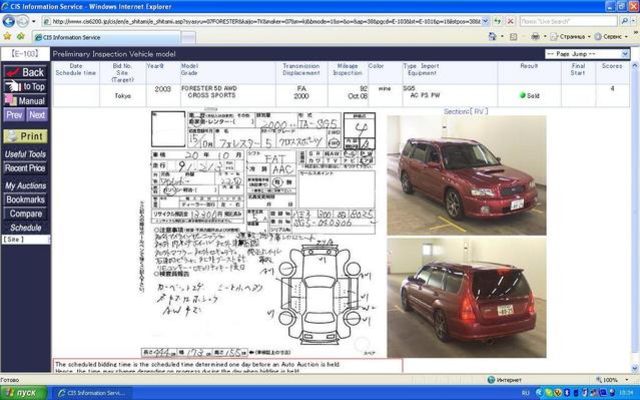Expand the address bar history dropdown

(x=485, y=21)
